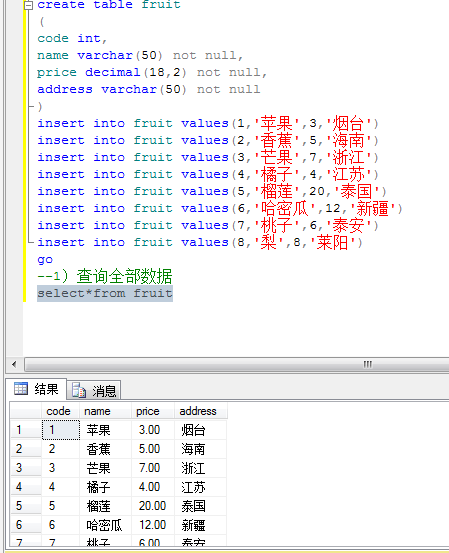Click the 烟台 address cell
The image size is (449, 553).
(x=201, y=430)
